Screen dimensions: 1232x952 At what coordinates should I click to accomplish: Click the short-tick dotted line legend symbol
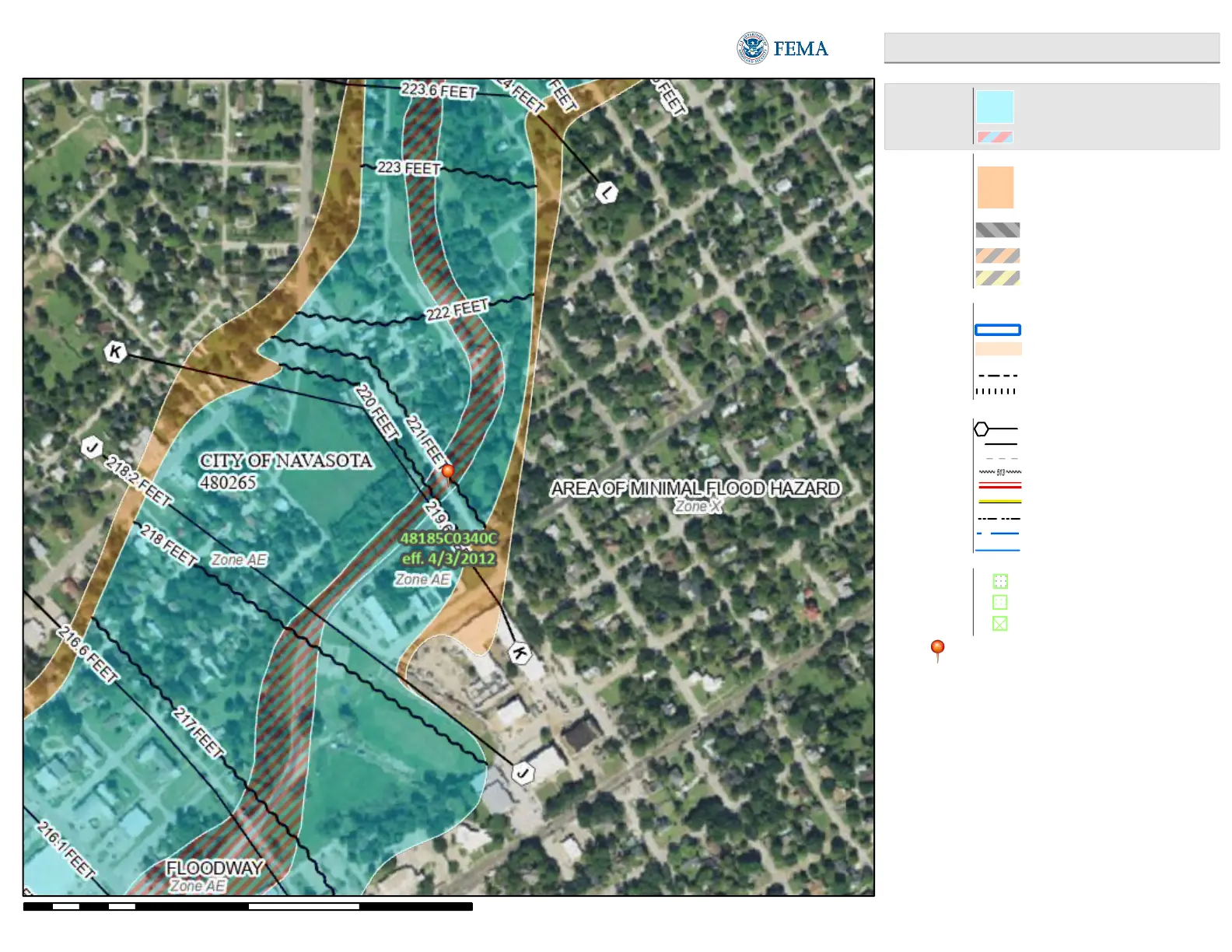click(996, 391)
